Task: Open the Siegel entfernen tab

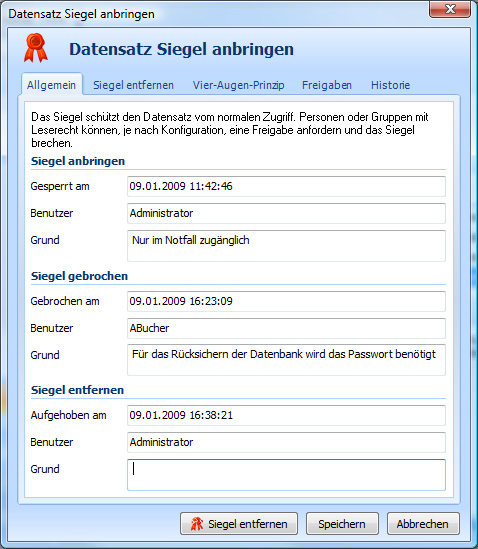Action: [x=133, y=85]
